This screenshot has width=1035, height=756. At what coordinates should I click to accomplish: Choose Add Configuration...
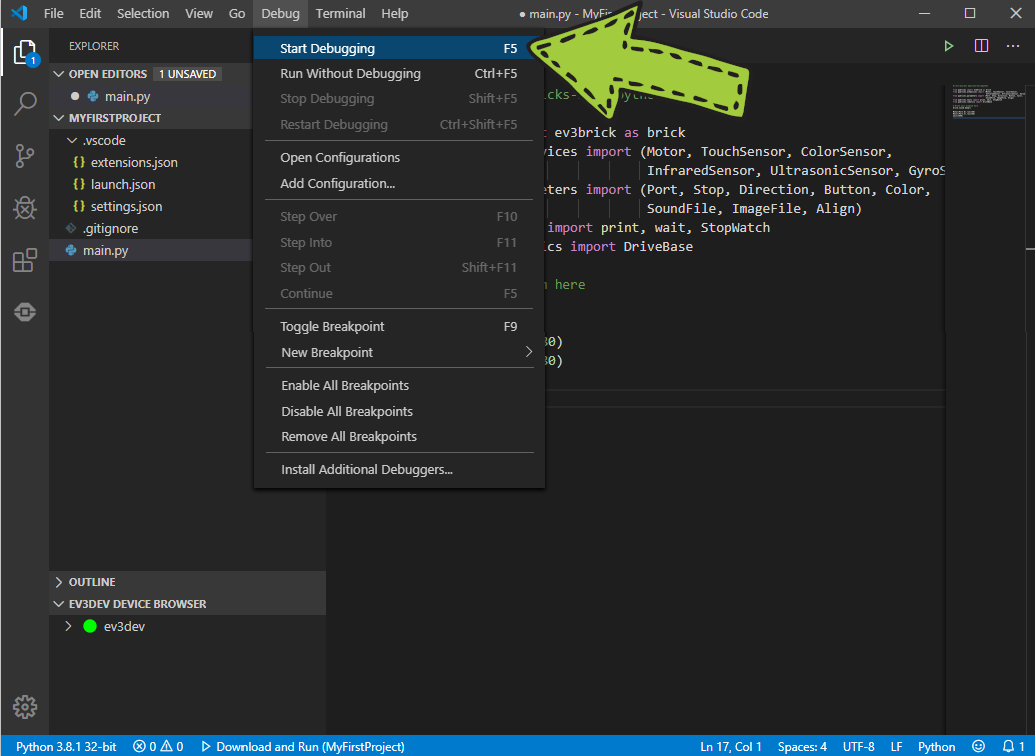(x=399, y=184)
